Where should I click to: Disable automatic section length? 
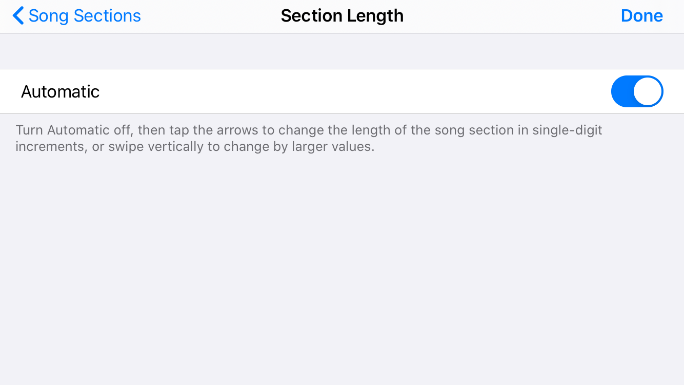pyautogui.click(x=637, y=91)
